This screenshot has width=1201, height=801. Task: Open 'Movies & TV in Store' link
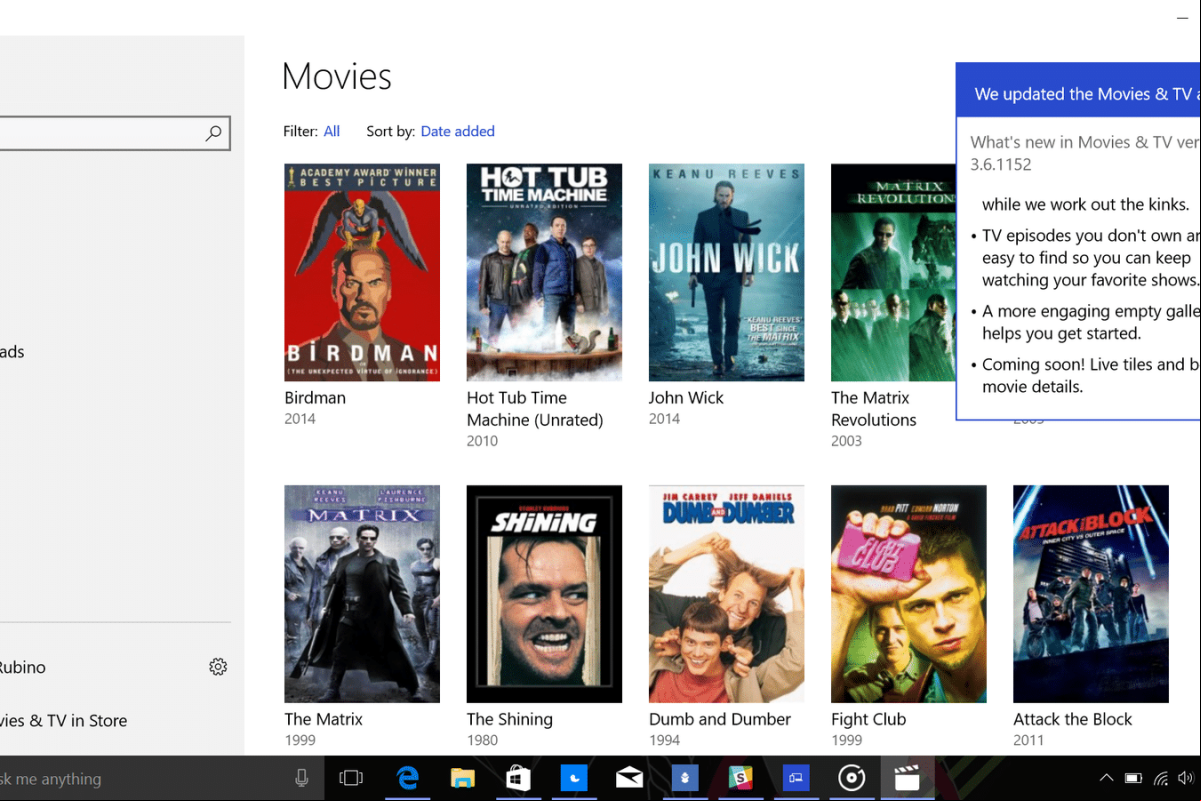click(63, 720)
